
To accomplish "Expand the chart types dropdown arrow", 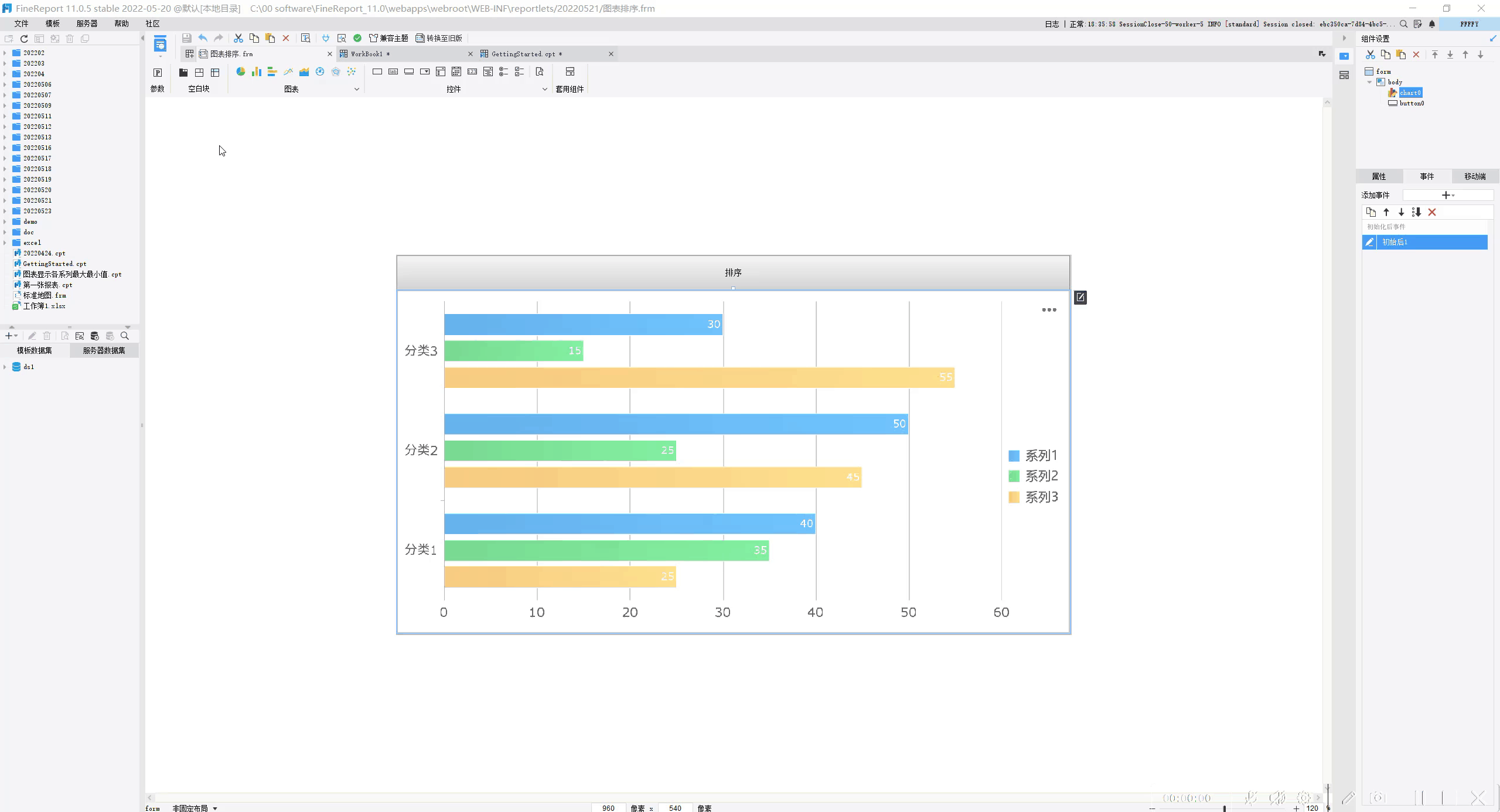I will click(x=356, y=89).
